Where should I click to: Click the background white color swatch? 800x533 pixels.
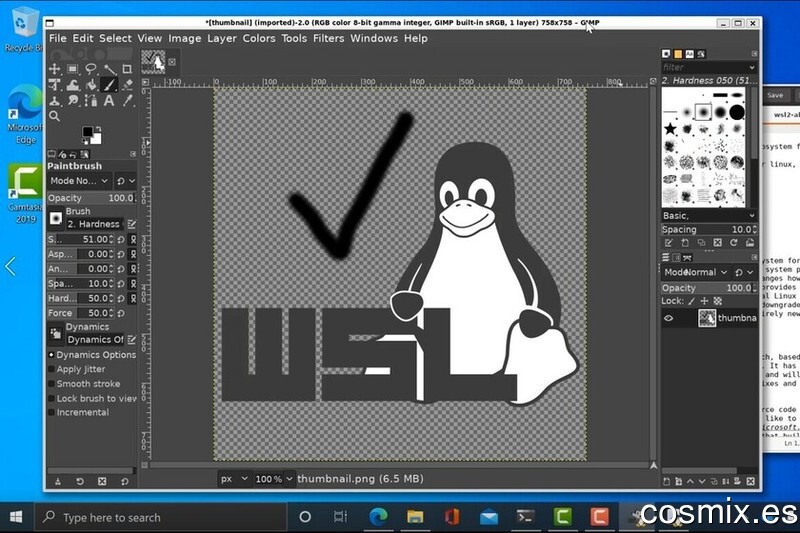click(x=97, y=138)
